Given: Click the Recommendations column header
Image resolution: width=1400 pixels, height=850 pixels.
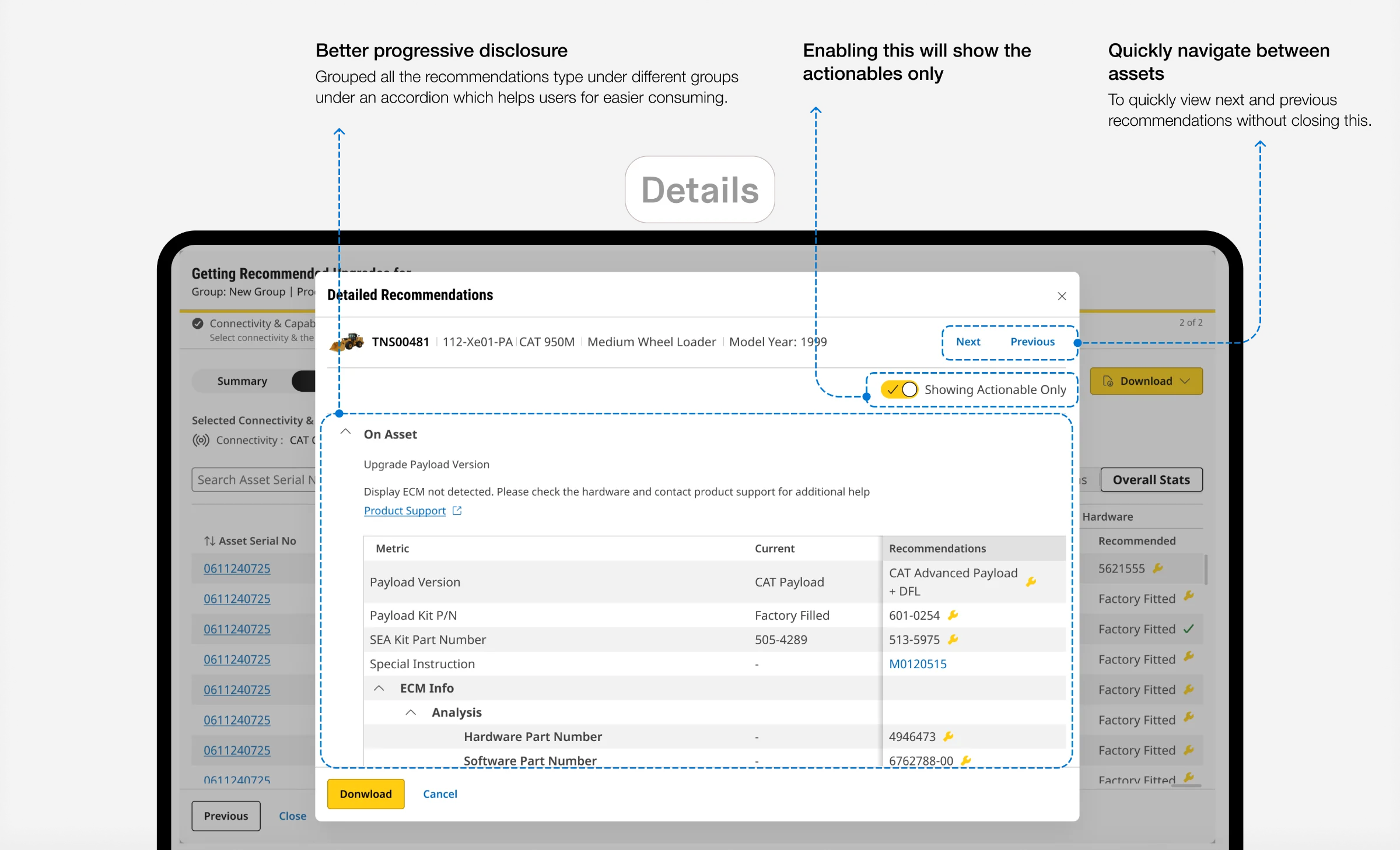Looking at the screenshot, I should pyautogui.click(x=974, y=549).
